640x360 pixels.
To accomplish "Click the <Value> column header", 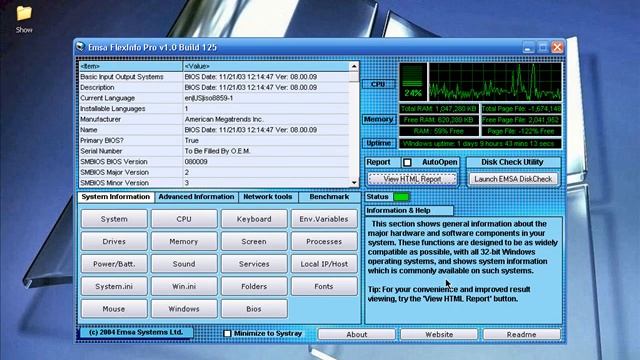I will [266, 66].
